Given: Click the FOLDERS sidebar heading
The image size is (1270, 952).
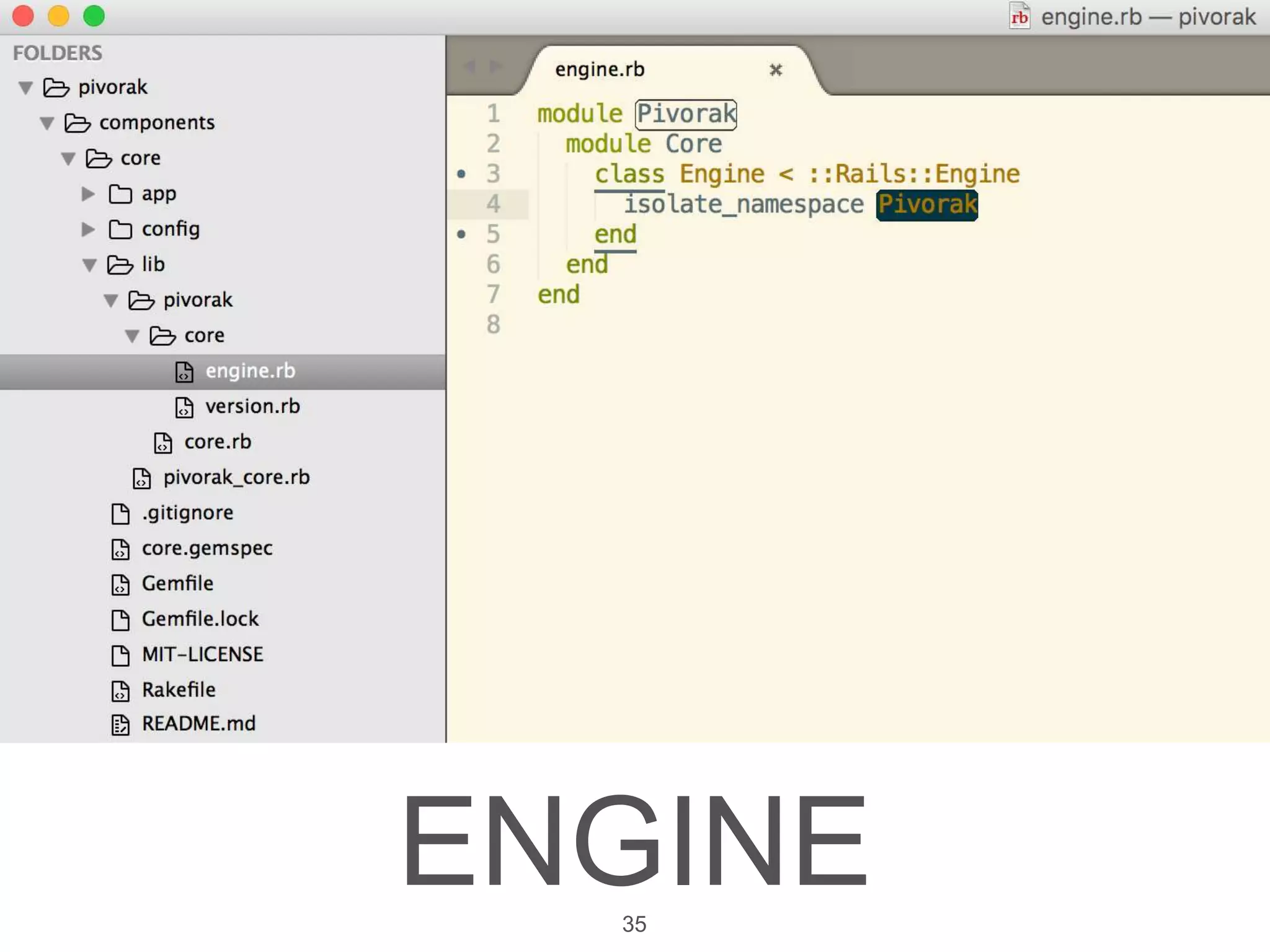Looking at the screenshot, I should [x=58, y=53].
